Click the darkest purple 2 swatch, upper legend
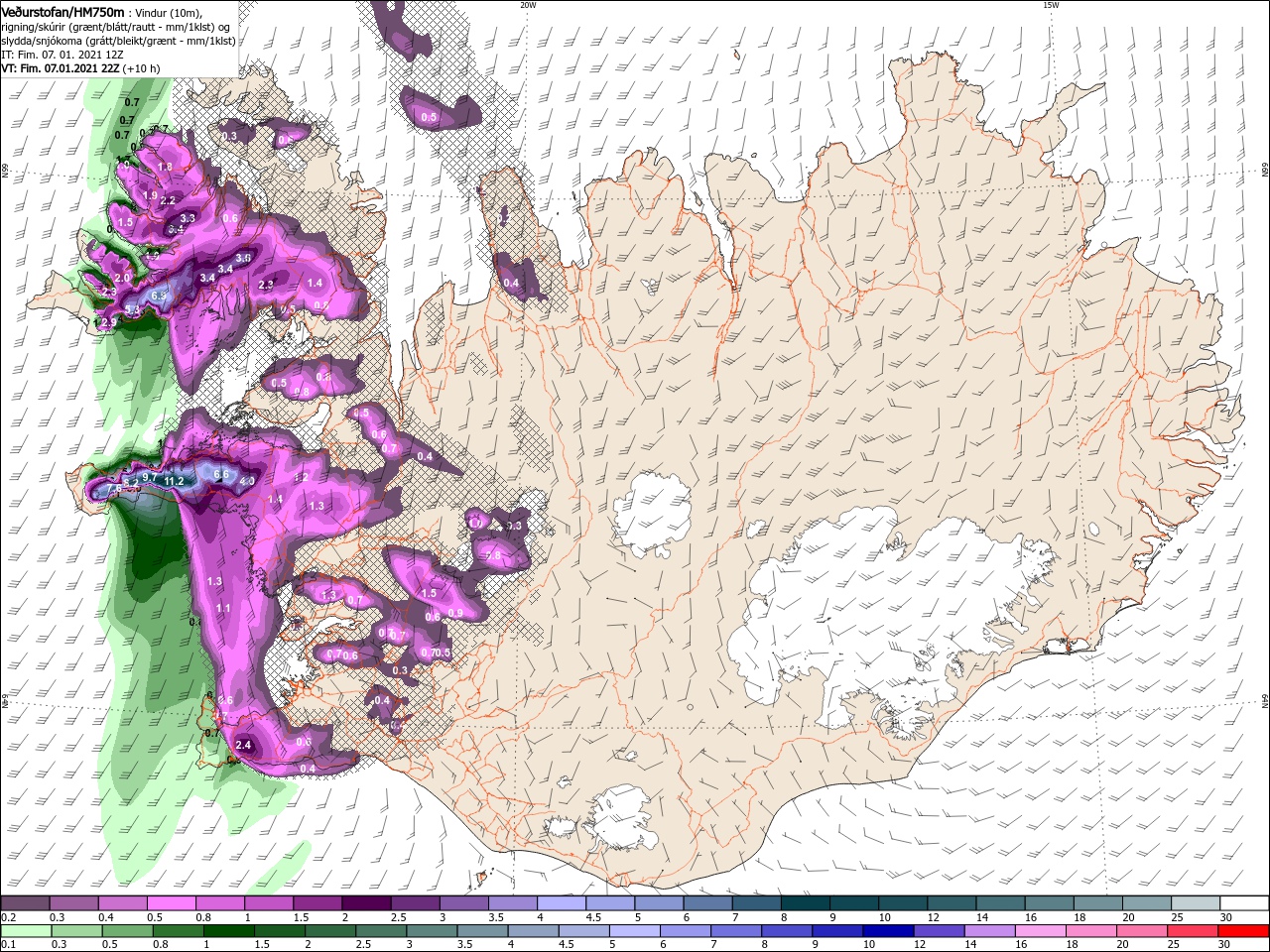 coord(365,903)
